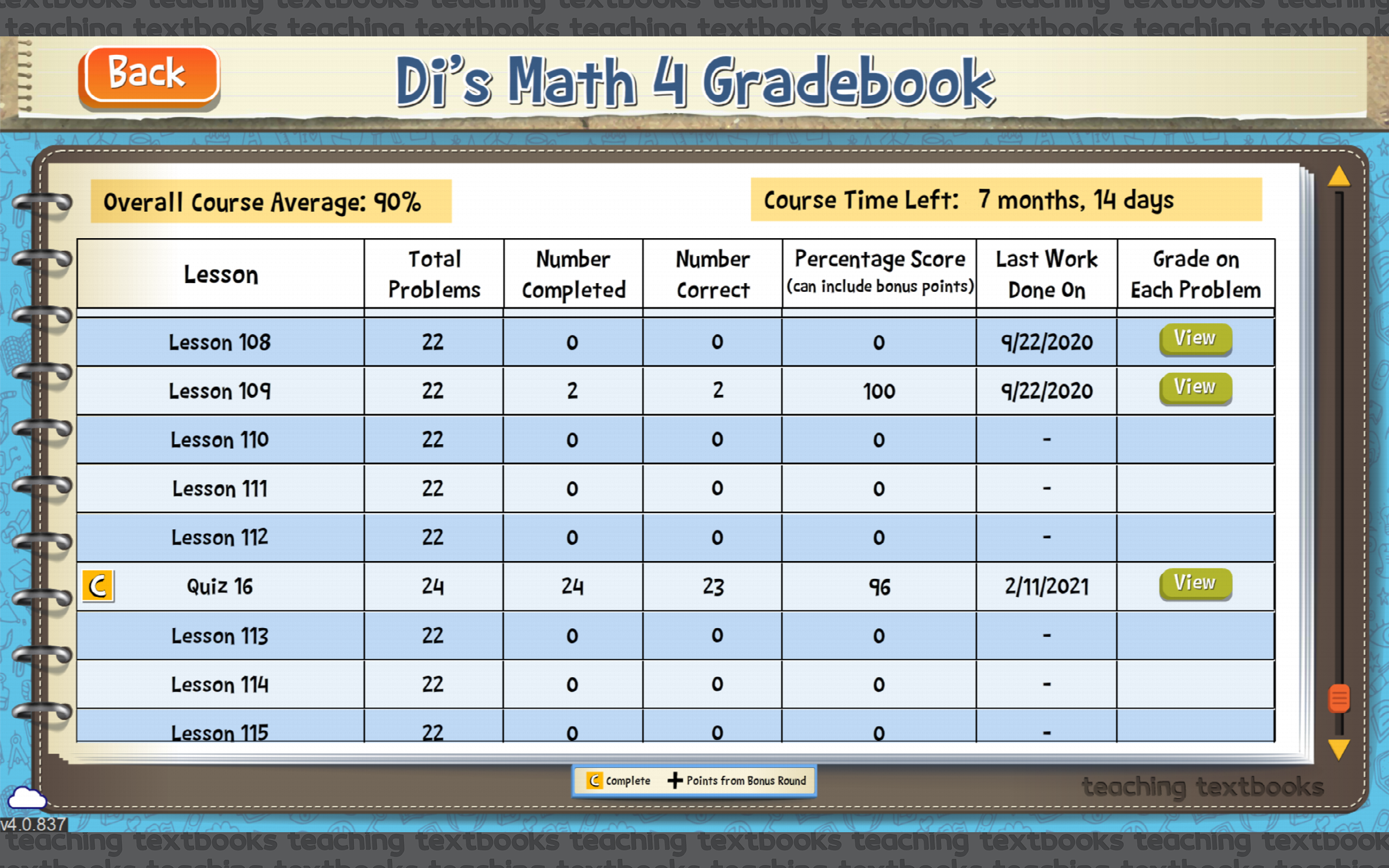The height and width of the screenshot is (868, 1389).
Task: Click the Complete badge beside Quiz 16
Action: pyautogui.click(x=98, y=586)
